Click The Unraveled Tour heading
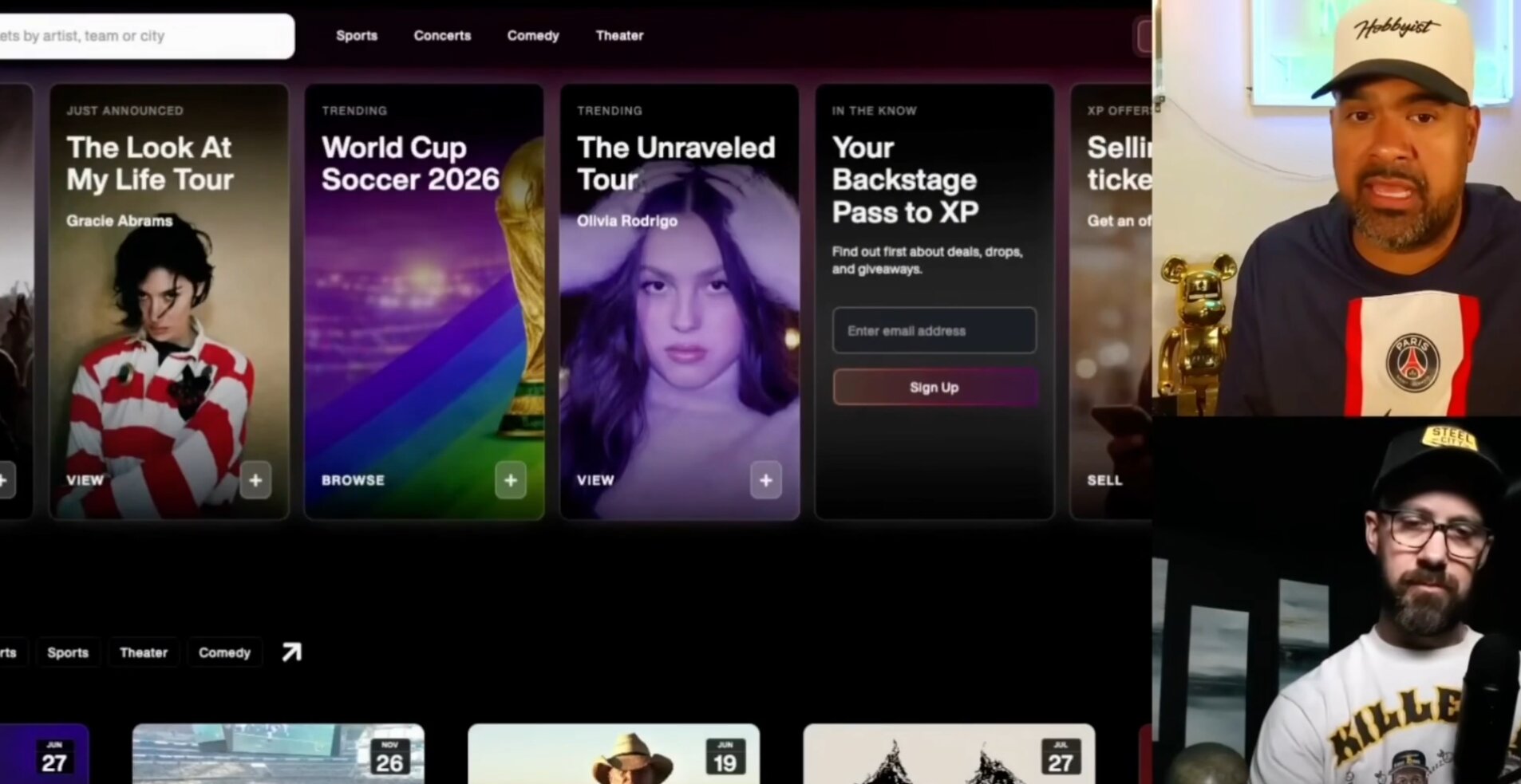This screenshot has width=1521, height=784. coord(676,163)
